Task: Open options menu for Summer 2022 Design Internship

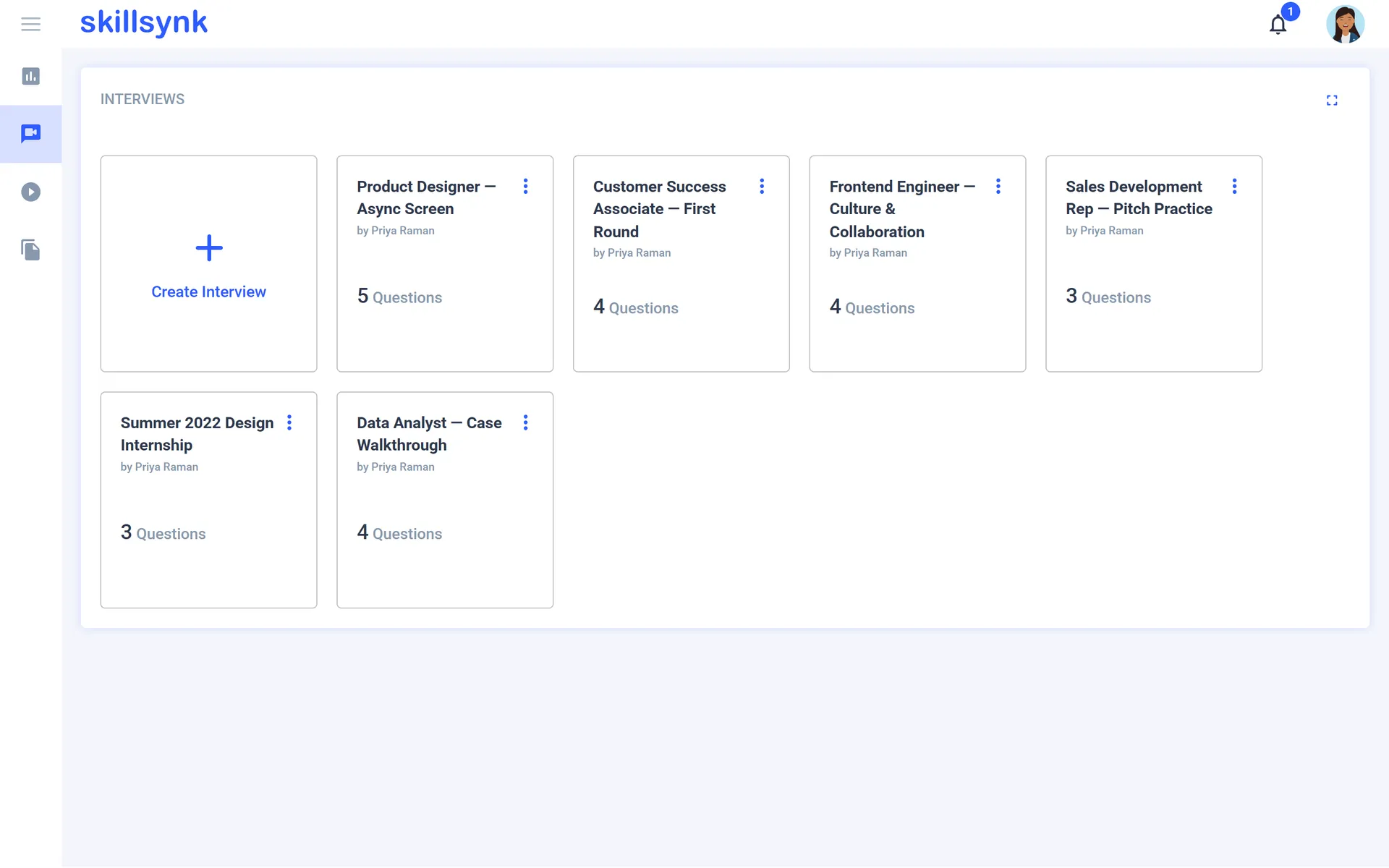Action: click(x=289, y=422)
